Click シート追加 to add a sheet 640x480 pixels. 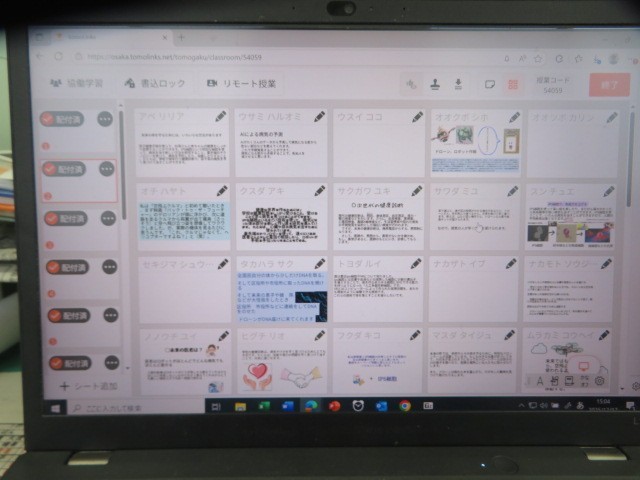[x=88, y=385]
